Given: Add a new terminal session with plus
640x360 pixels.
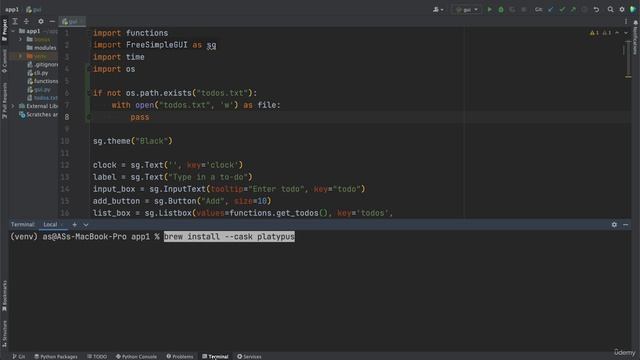Looking at the screenshot, I should 74,224.
